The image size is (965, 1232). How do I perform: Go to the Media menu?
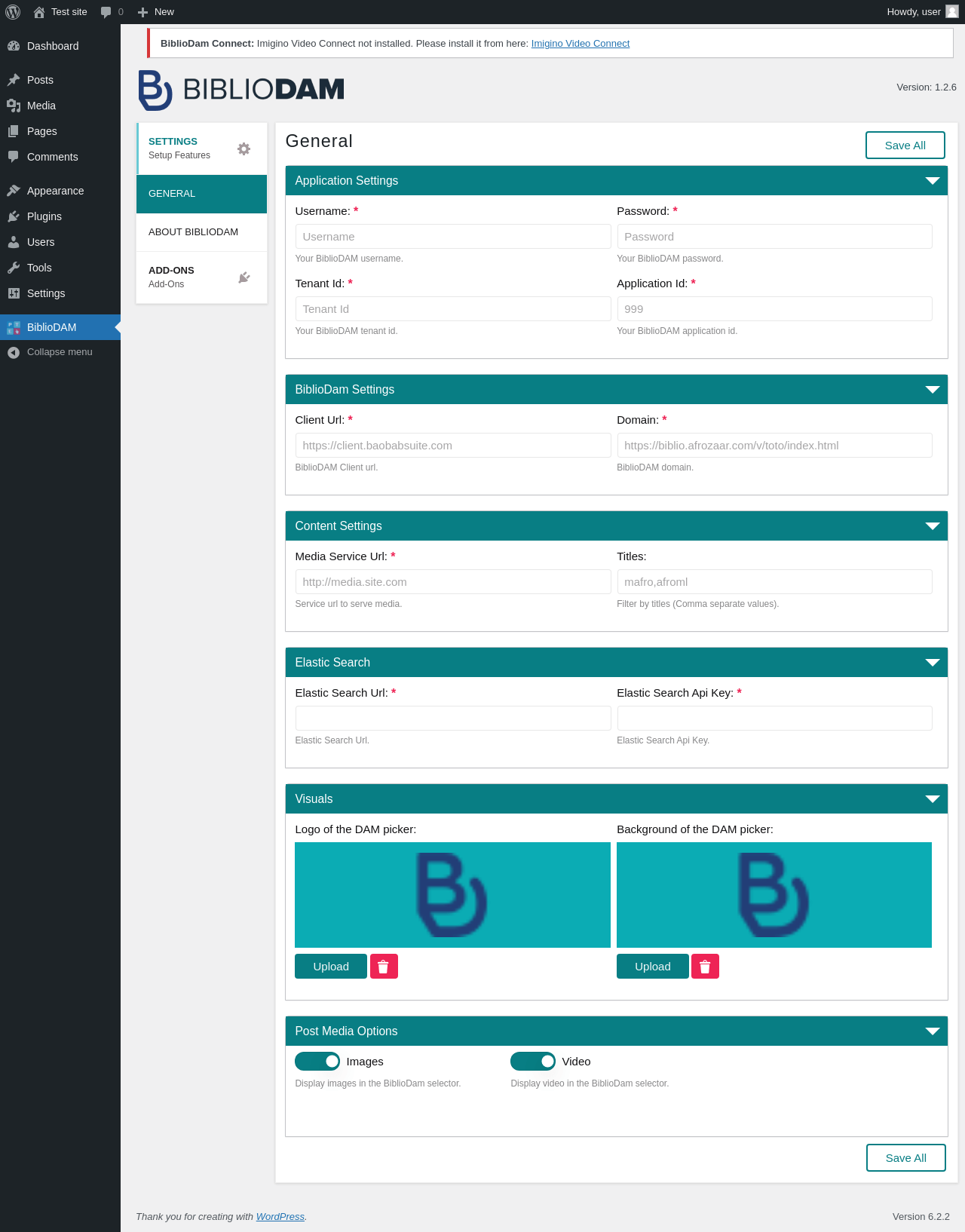point(60,106)
